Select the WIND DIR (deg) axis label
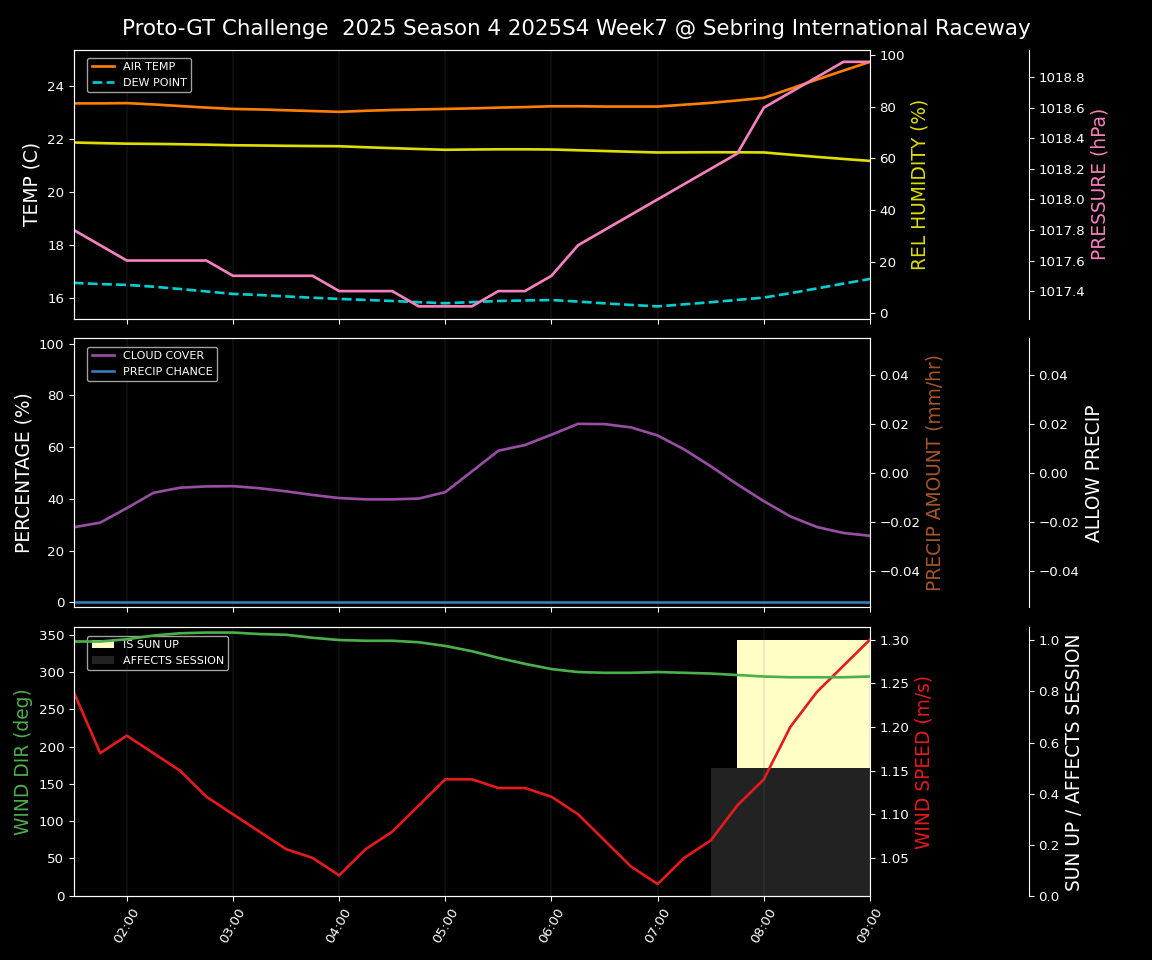This screenshot has height=960, width=1152. (x=22, y=762)
